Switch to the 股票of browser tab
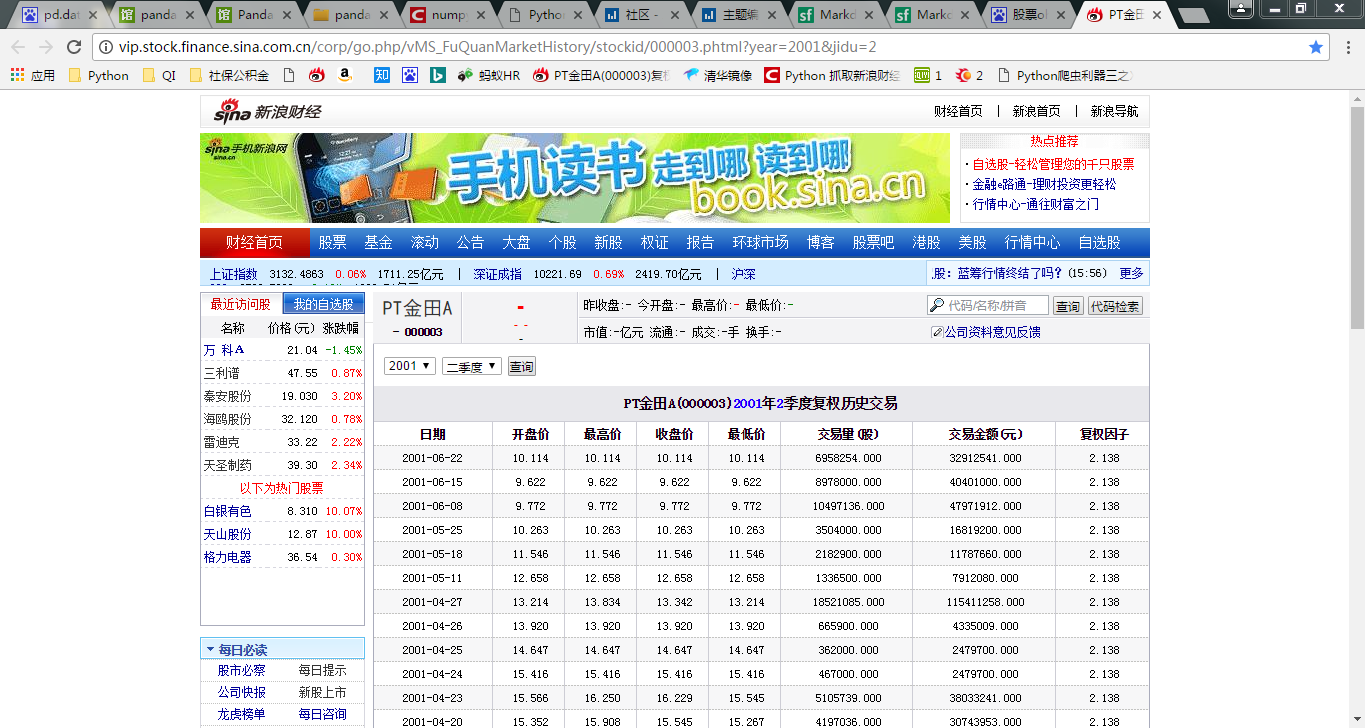Viewport: 1365px width, 728px height. click(1028, 15)
